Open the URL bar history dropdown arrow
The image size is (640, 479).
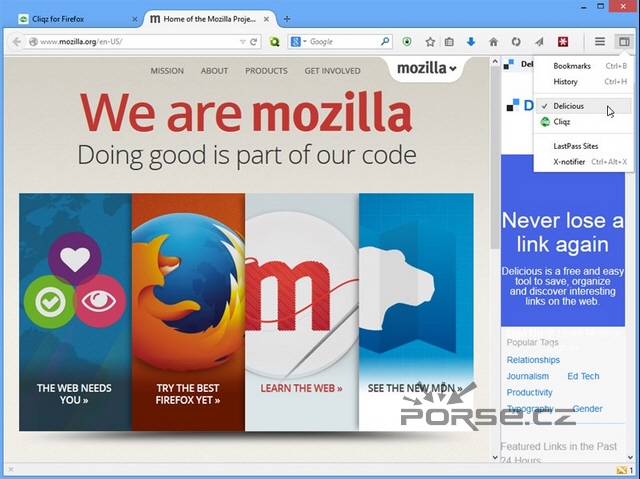pyautogui.click(x=243, y=42)
